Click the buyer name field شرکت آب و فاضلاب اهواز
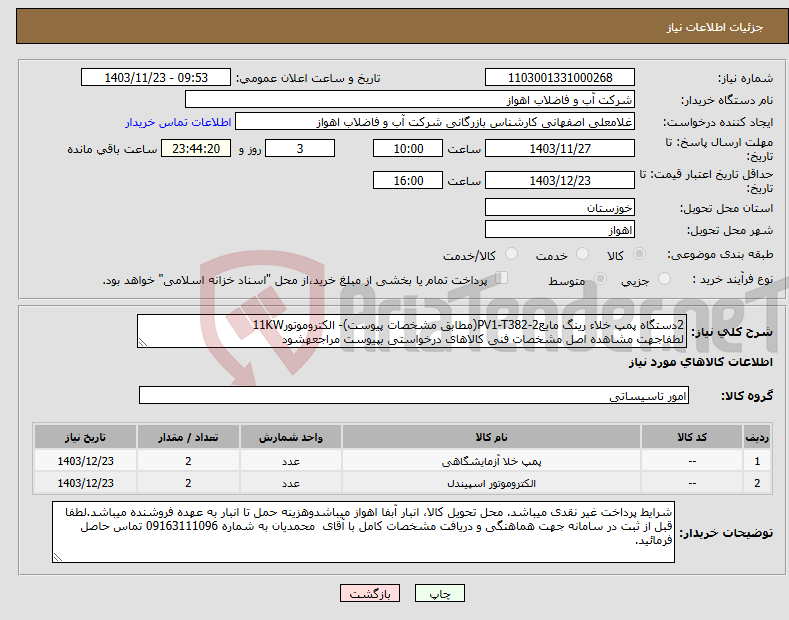789x620 pixels. coord(410,100)
